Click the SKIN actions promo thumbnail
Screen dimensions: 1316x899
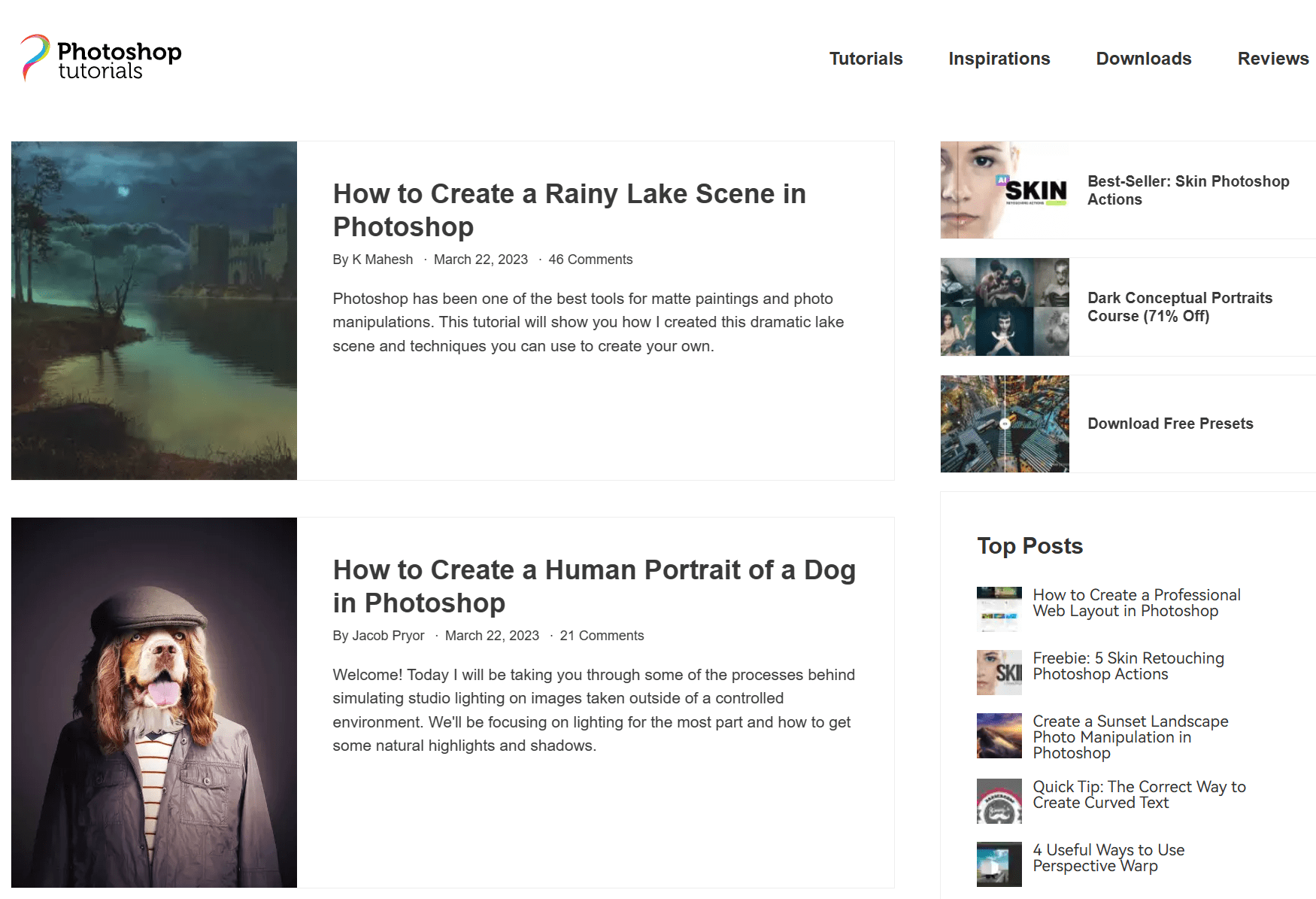pos(1004,190)
